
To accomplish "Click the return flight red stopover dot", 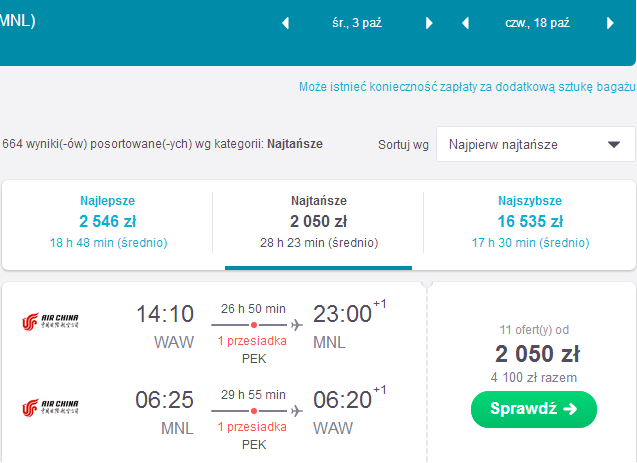I will coord(254,411).
